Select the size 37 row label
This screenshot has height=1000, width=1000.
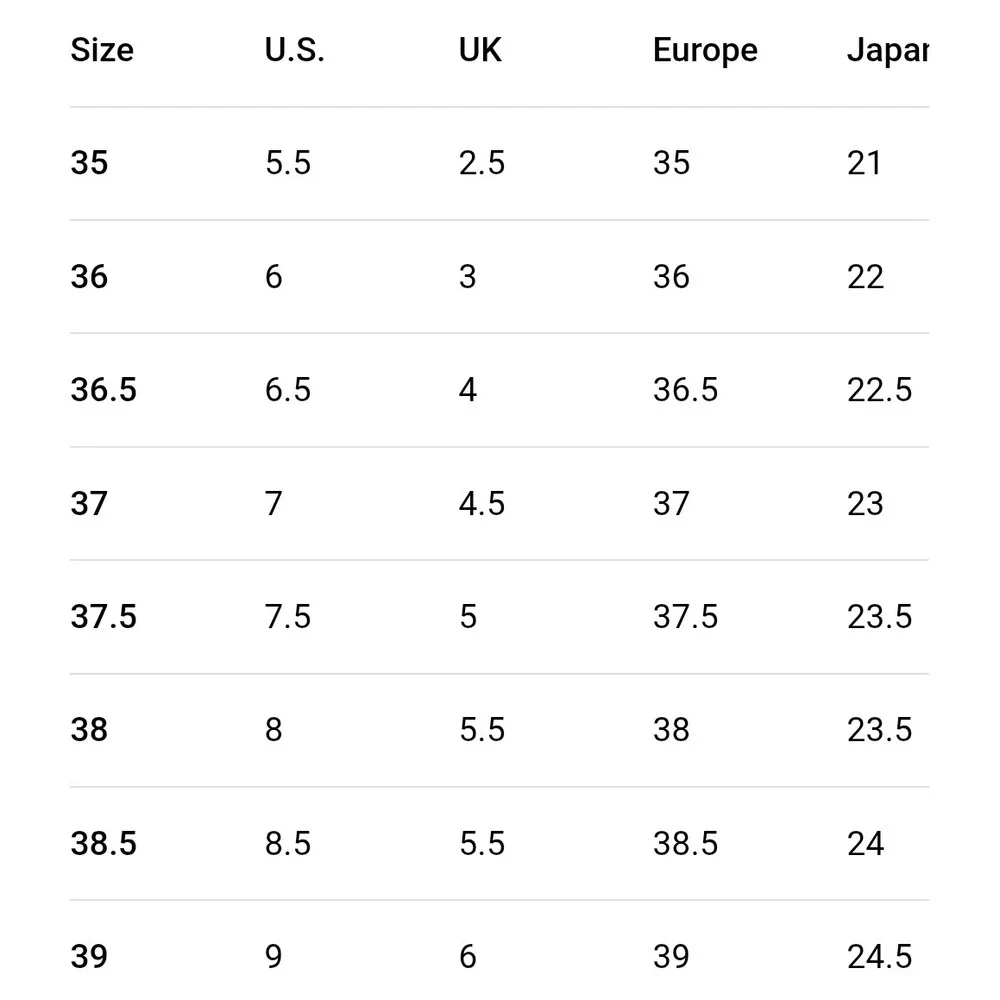pyautogui.click(x=89, y=504)
